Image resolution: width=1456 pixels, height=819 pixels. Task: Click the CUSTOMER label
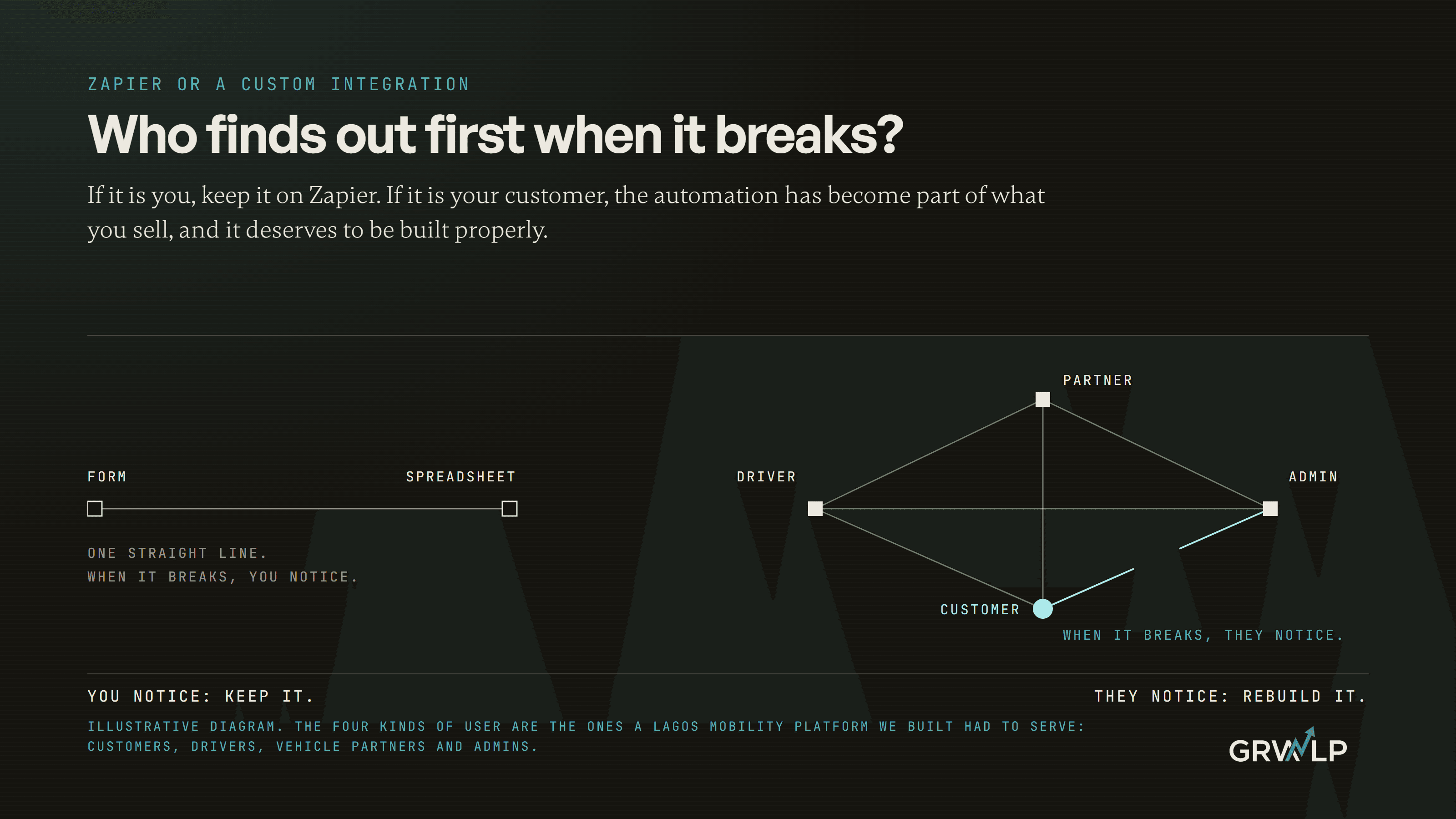tap(980, 609)
